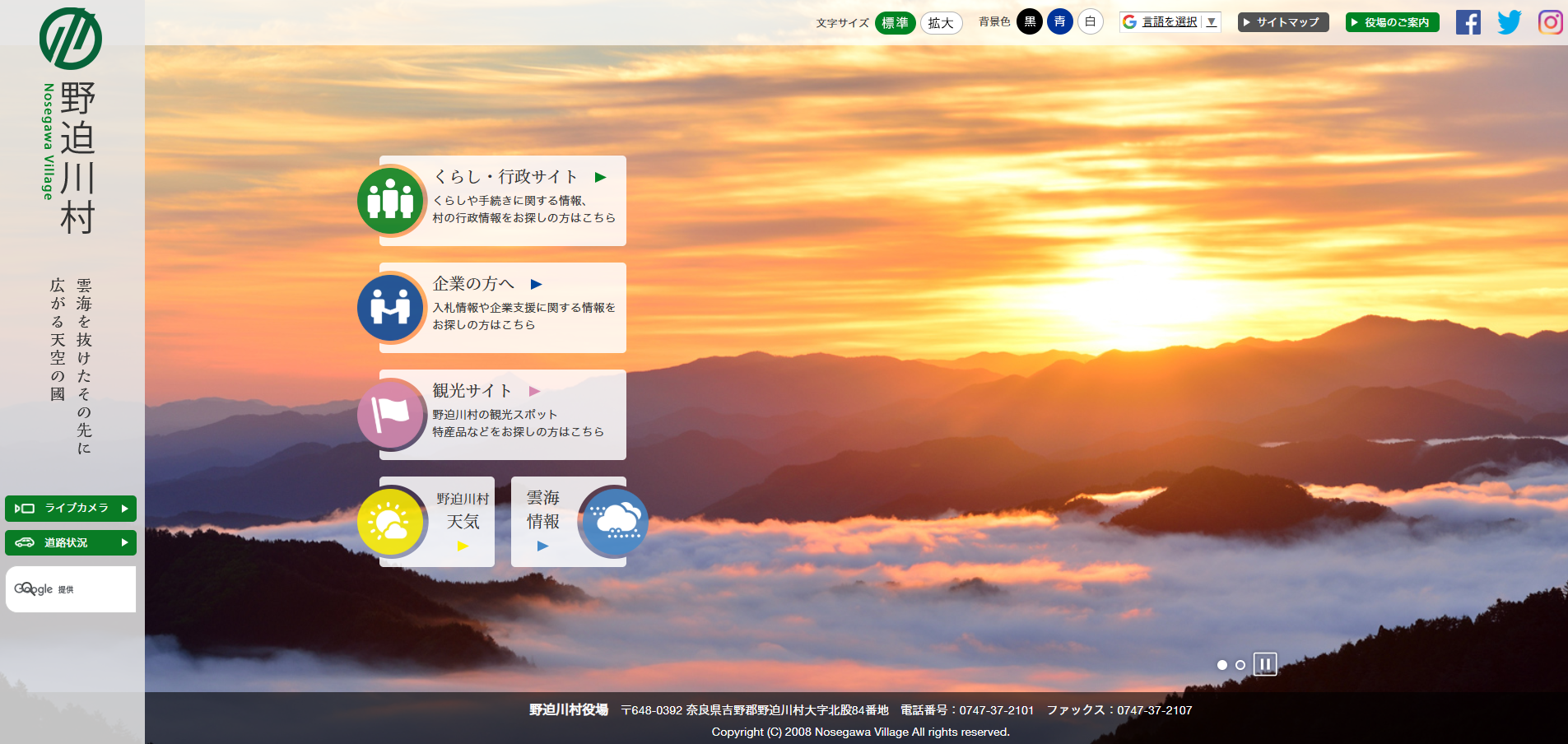Click the 野迫川村の観光スポット description text
The image size is (1568, 744).
click(496, 415)
